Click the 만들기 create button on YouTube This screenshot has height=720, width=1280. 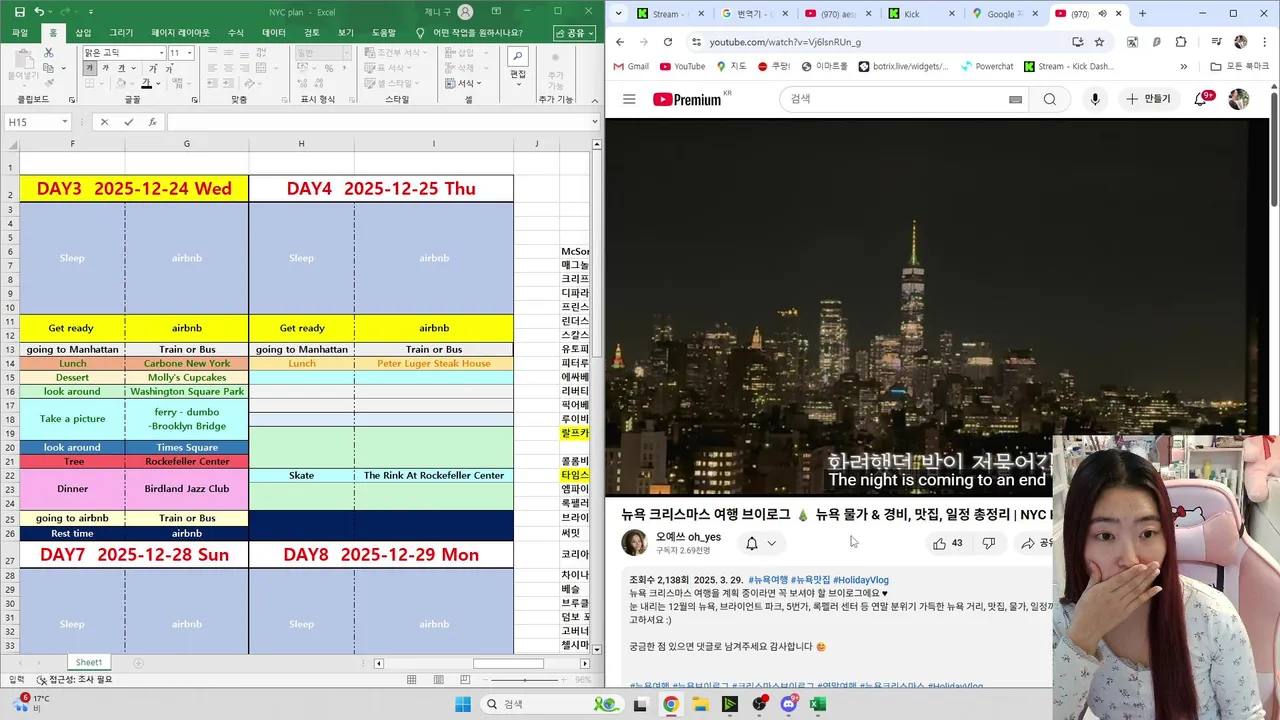coord(1148,99)
